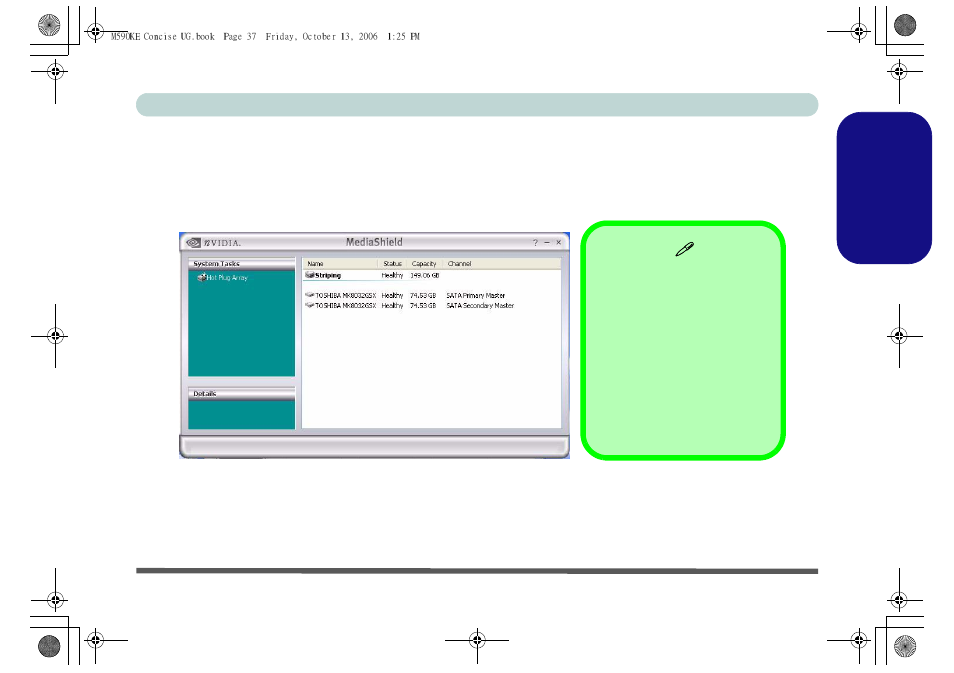This screenshot has height=673, width=954.
Task: Click 74.53 GB in SATA Secondary Master row
Action: pos(423,306)
